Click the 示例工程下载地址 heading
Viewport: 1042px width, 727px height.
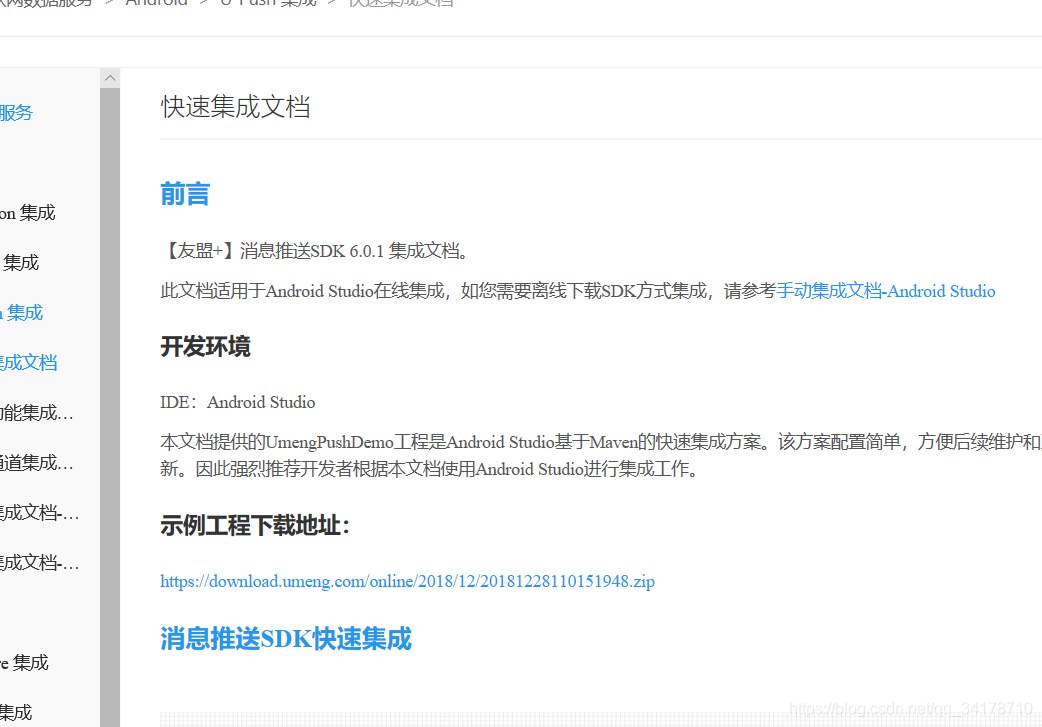coord(255,525)
